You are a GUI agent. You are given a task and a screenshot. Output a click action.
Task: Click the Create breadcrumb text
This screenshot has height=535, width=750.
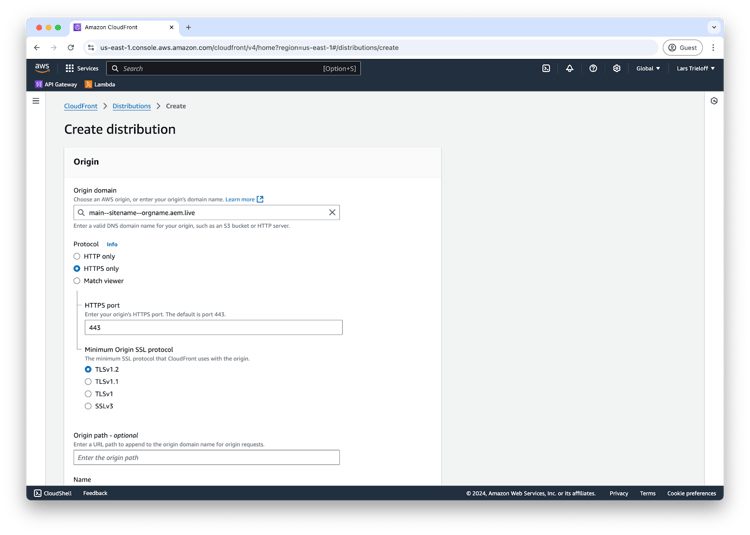pos(176,106)
